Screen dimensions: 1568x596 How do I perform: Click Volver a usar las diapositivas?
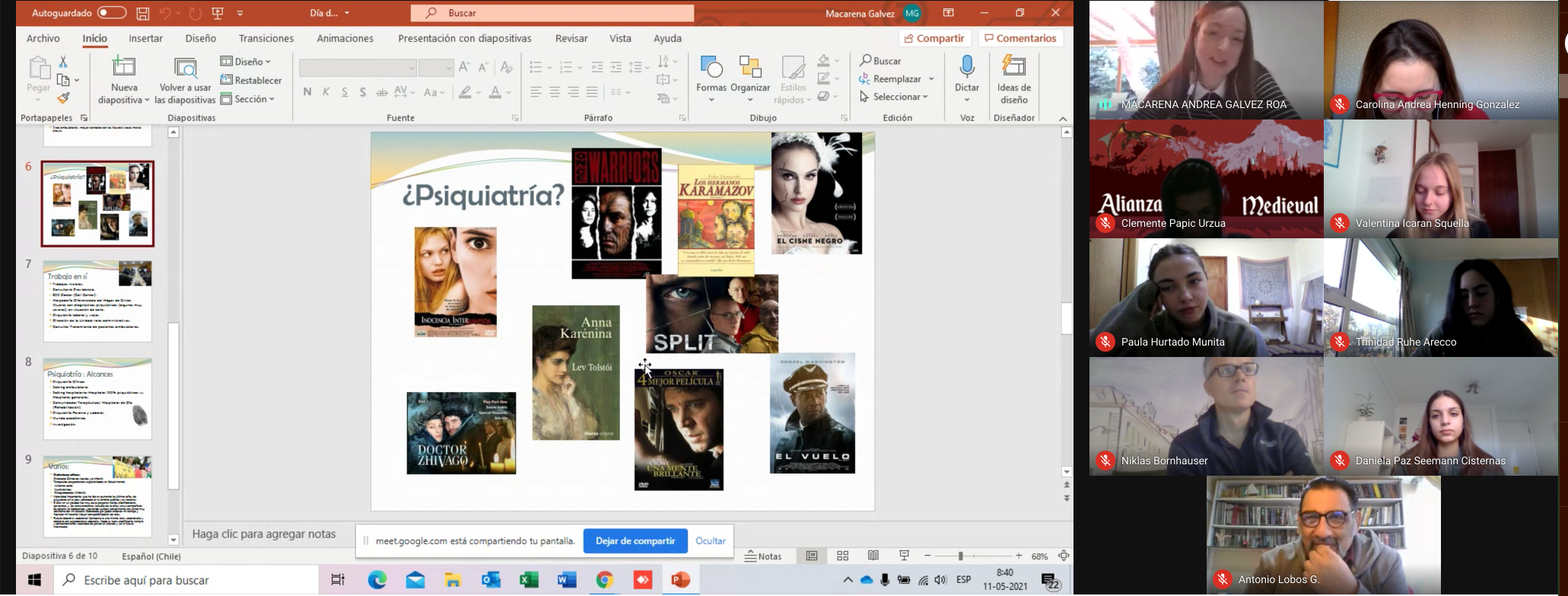click(185, 80)
